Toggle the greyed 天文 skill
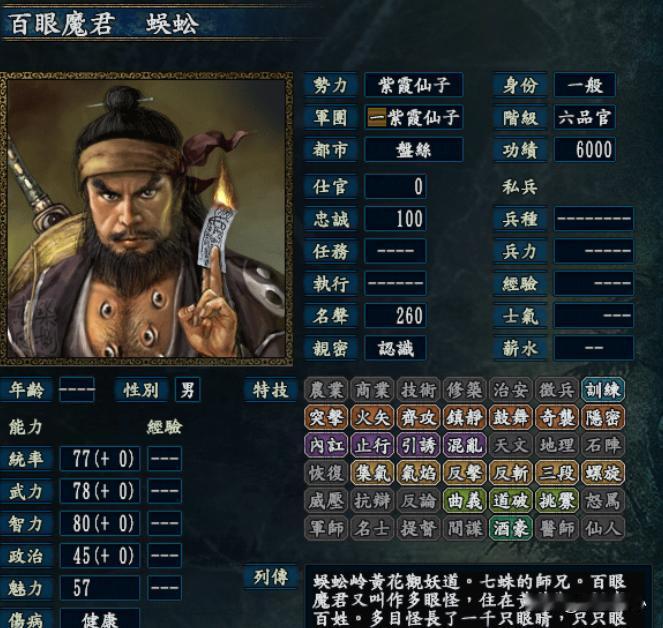 pyautogui.click(x=510, y=445)
